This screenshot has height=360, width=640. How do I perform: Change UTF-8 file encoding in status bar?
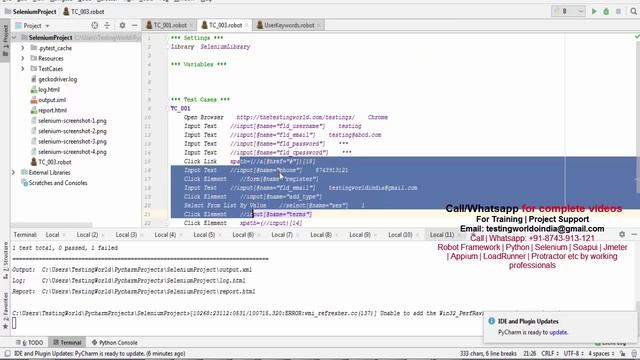(x=573, y=353)
